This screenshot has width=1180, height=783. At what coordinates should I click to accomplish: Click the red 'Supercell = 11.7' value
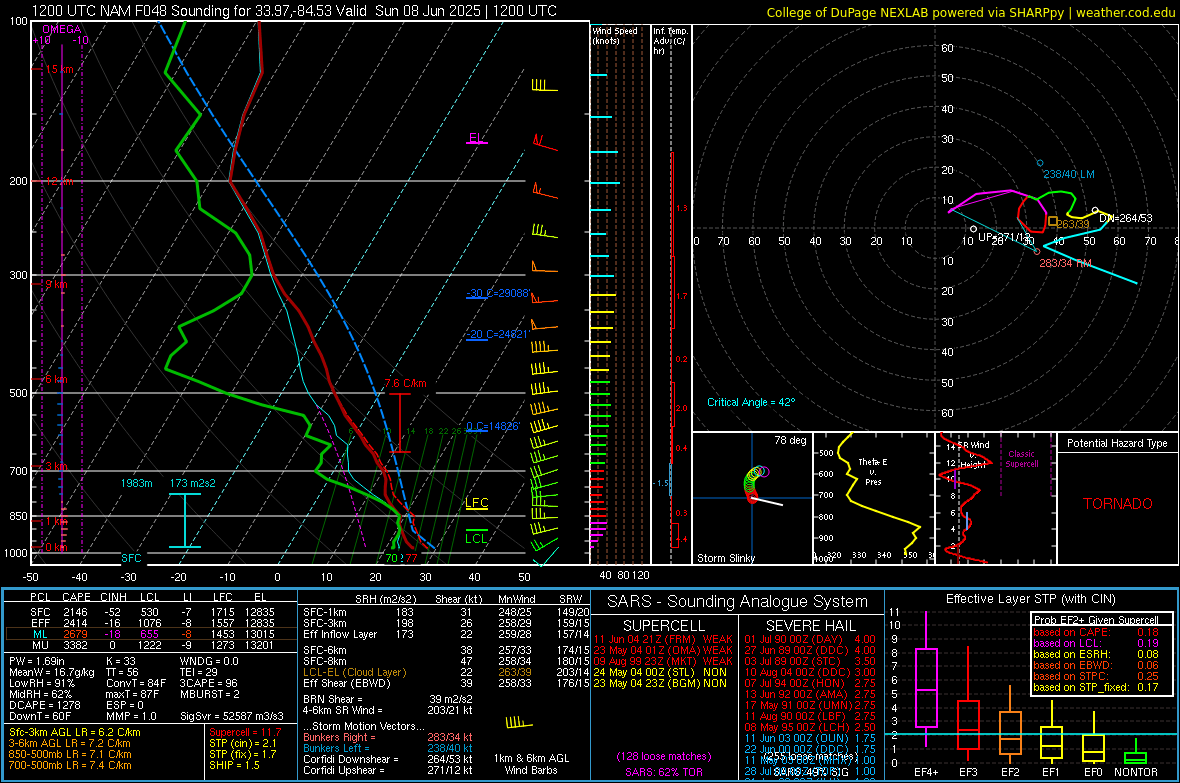[245, 732]
